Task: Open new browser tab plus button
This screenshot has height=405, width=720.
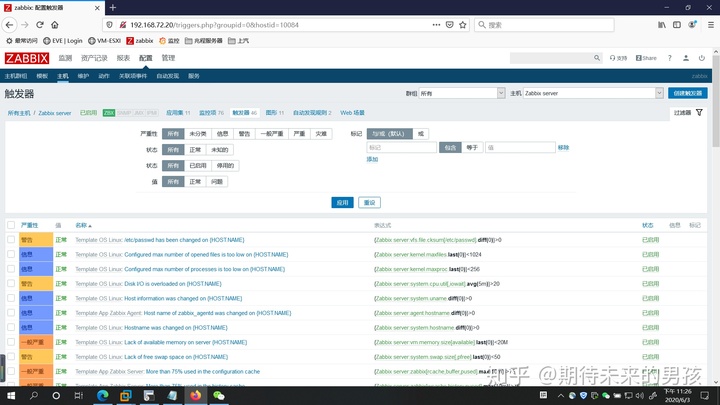Action: coord(112,7)
